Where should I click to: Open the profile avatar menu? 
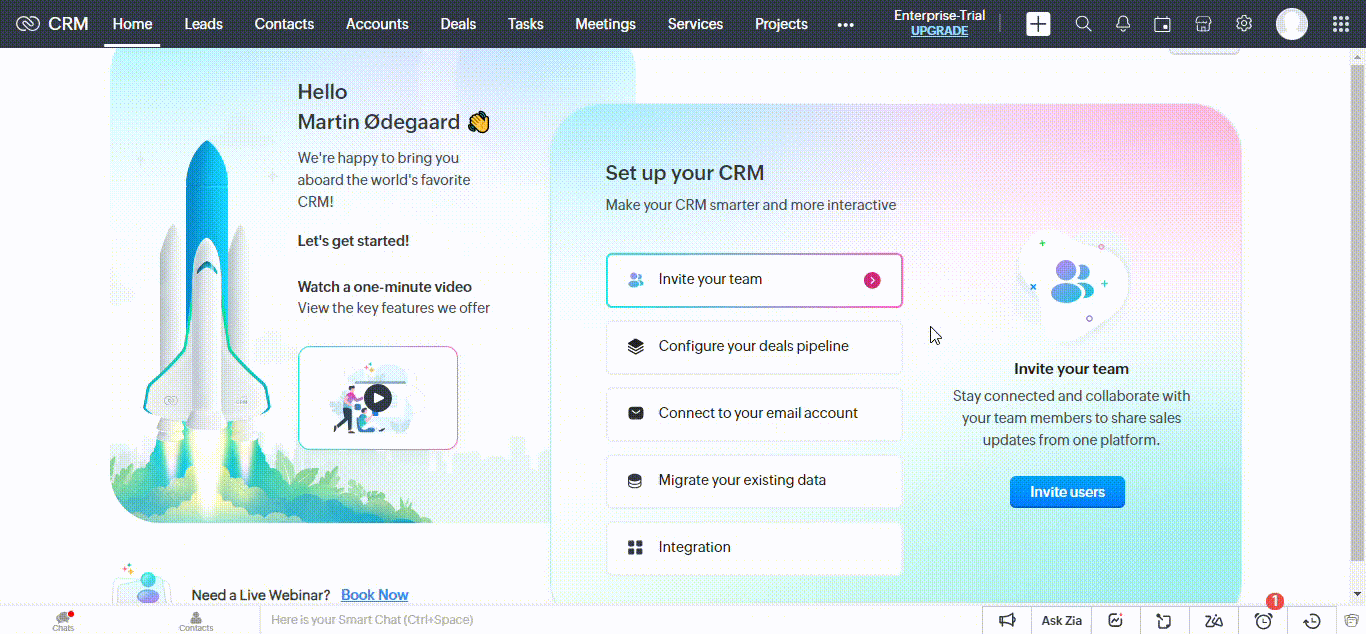pyautogui.click(x=1291, y=23)
